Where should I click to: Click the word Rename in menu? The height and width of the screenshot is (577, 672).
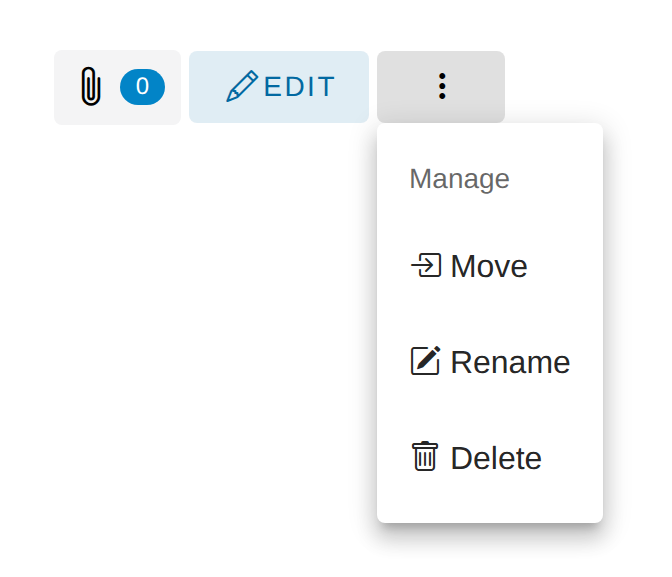point(510,362)
